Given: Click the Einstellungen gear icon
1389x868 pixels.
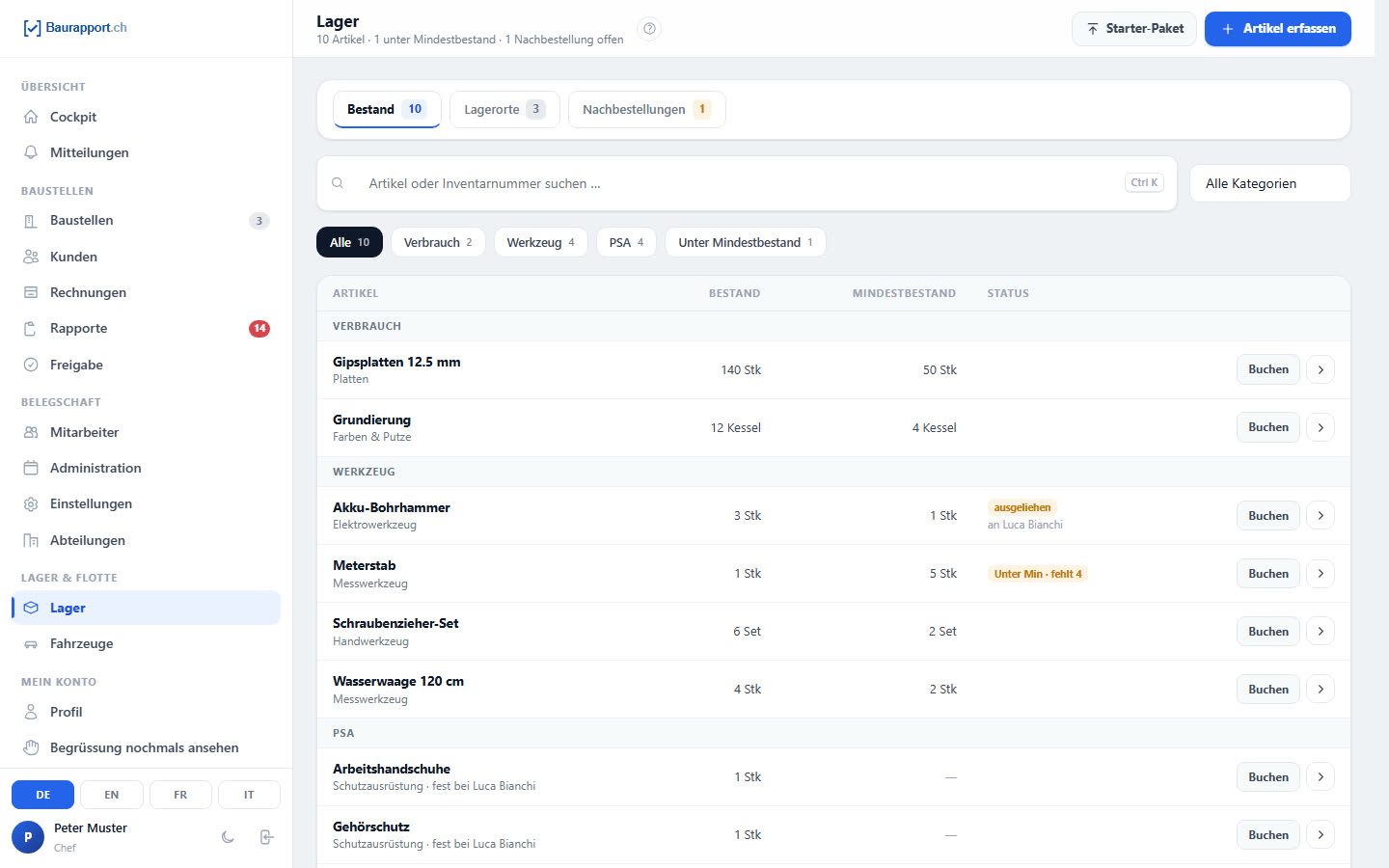Looking at the screenshot, I should 31,504.
